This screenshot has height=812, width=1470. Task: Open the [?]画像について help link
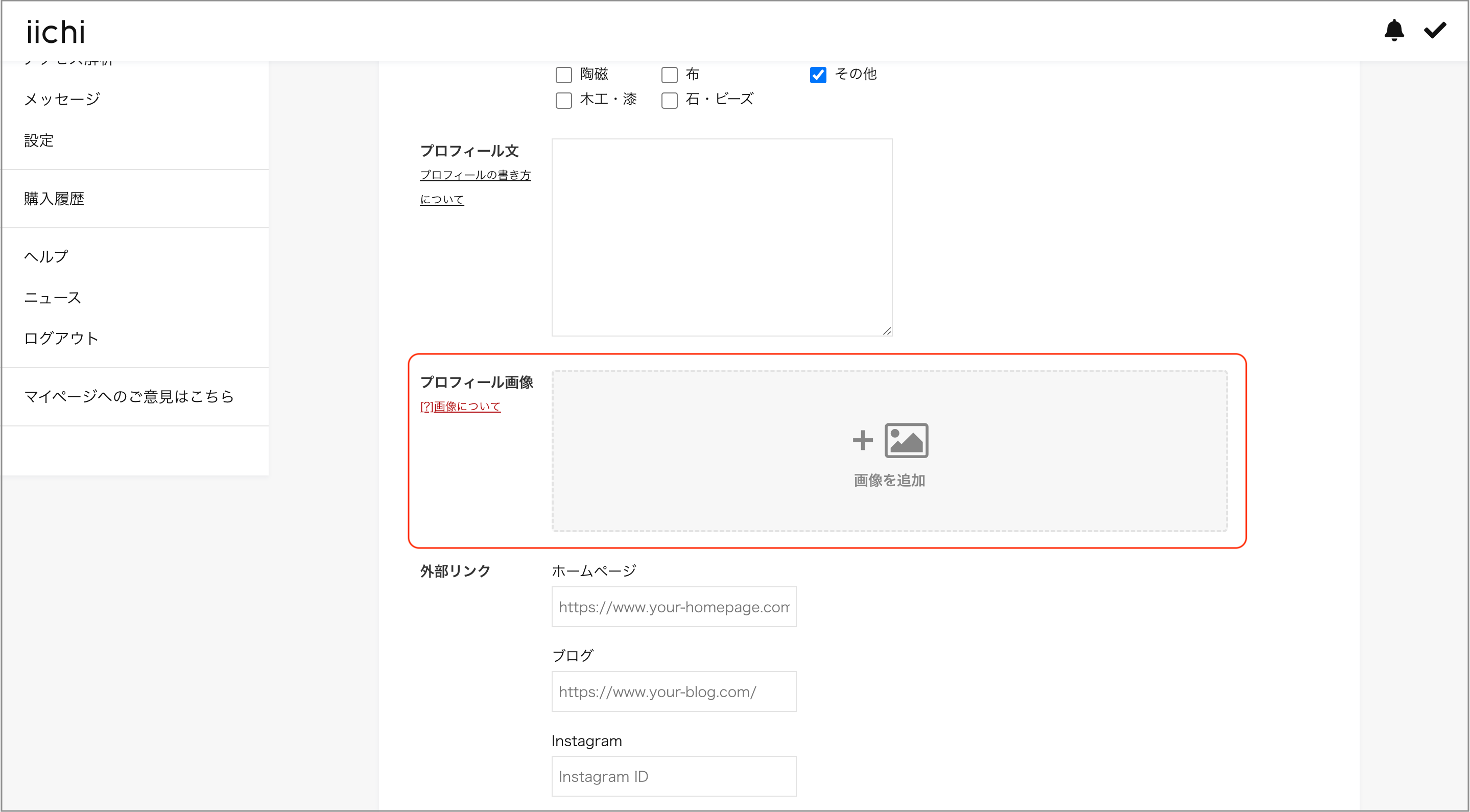pyautogui.click(x=460, y=407)
